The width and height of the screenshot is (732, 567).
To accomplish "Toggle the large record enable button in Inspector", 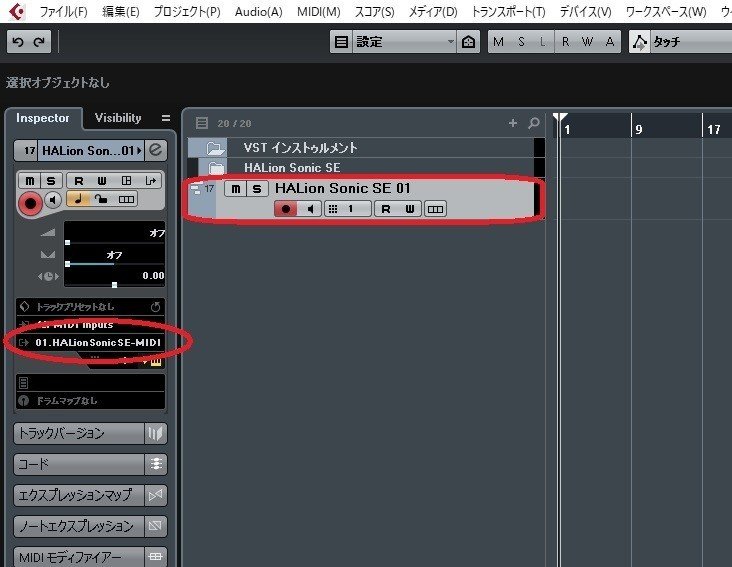I will [30, 203].
